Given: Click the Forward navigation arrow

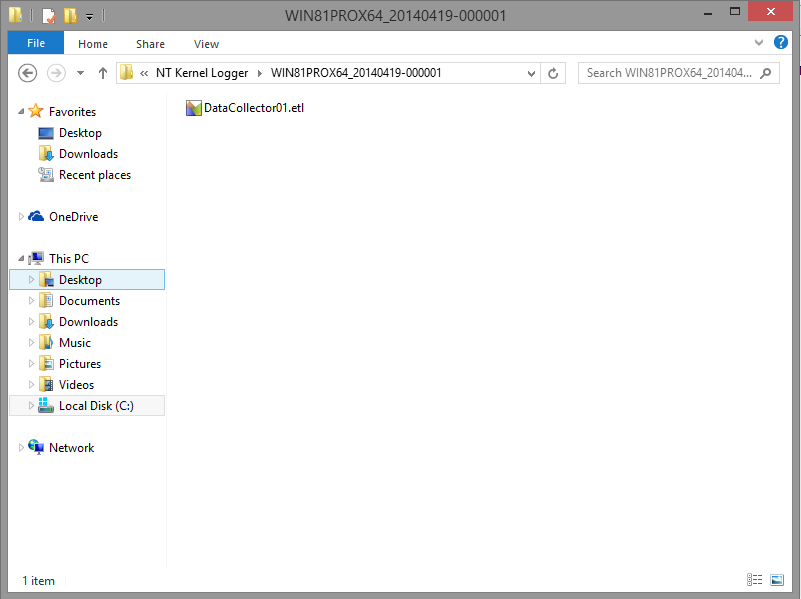Looking at the screenshot, I should click(x=56, y=73).
